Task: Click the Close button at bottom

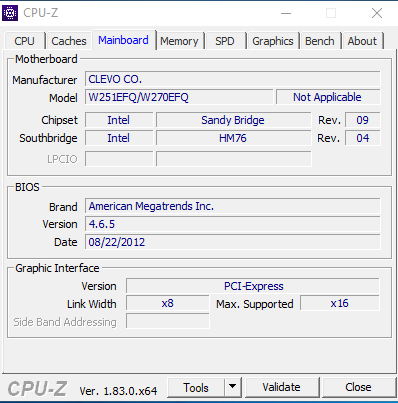Action: pos(358,387)
